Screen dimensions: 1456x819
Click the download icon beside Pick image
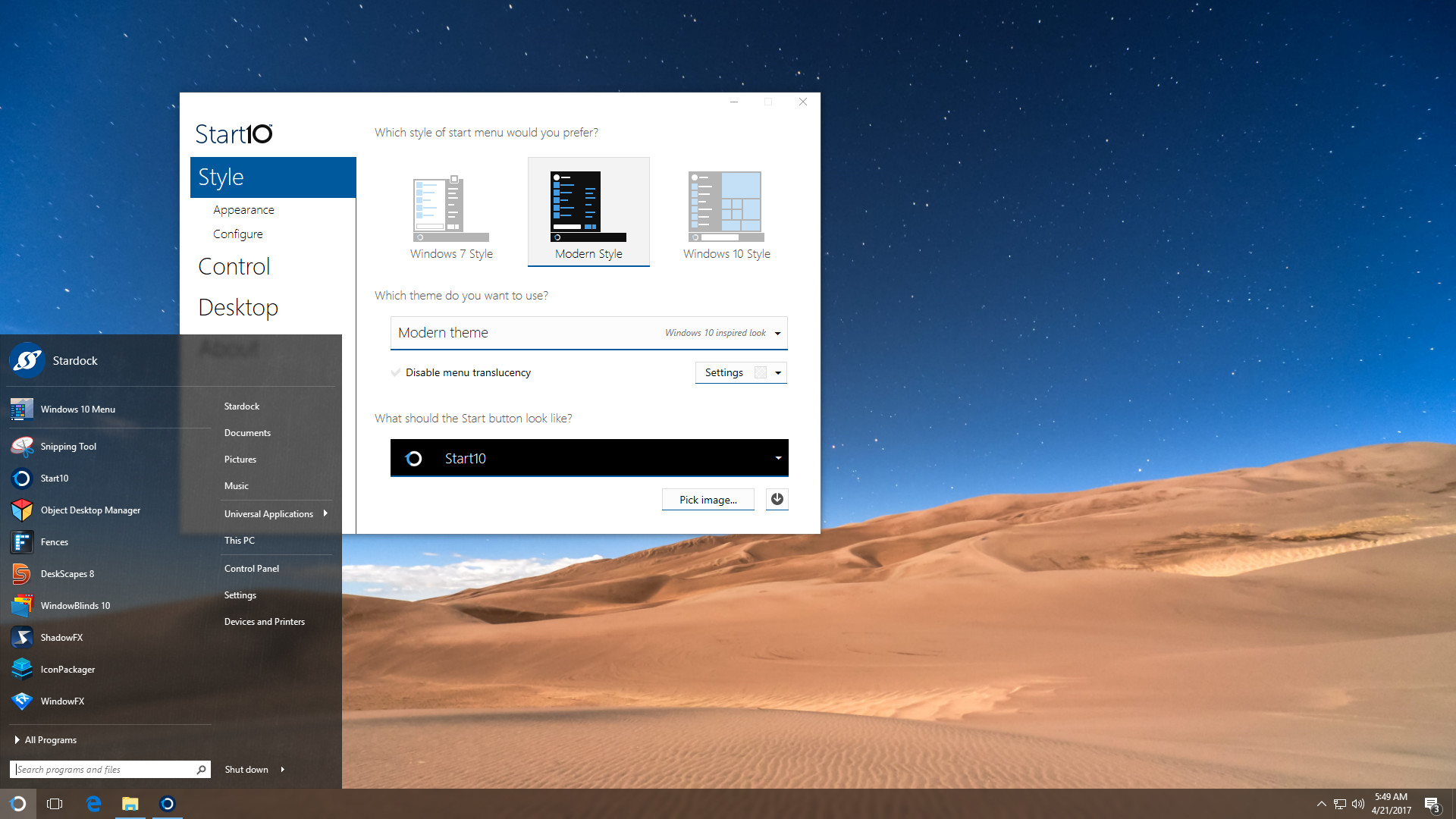777,499
